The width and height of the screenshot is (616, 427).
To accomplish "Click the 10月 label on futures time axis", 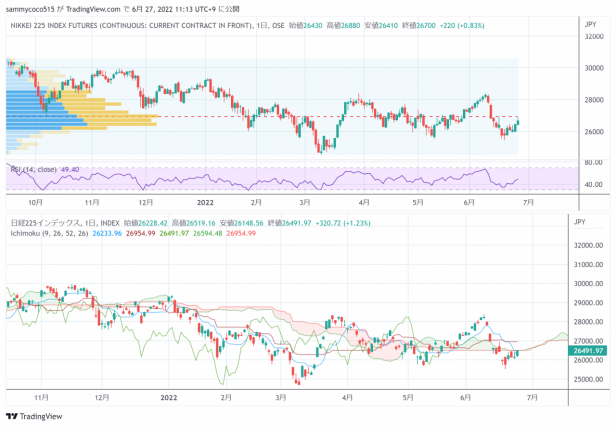I will 36,202.
